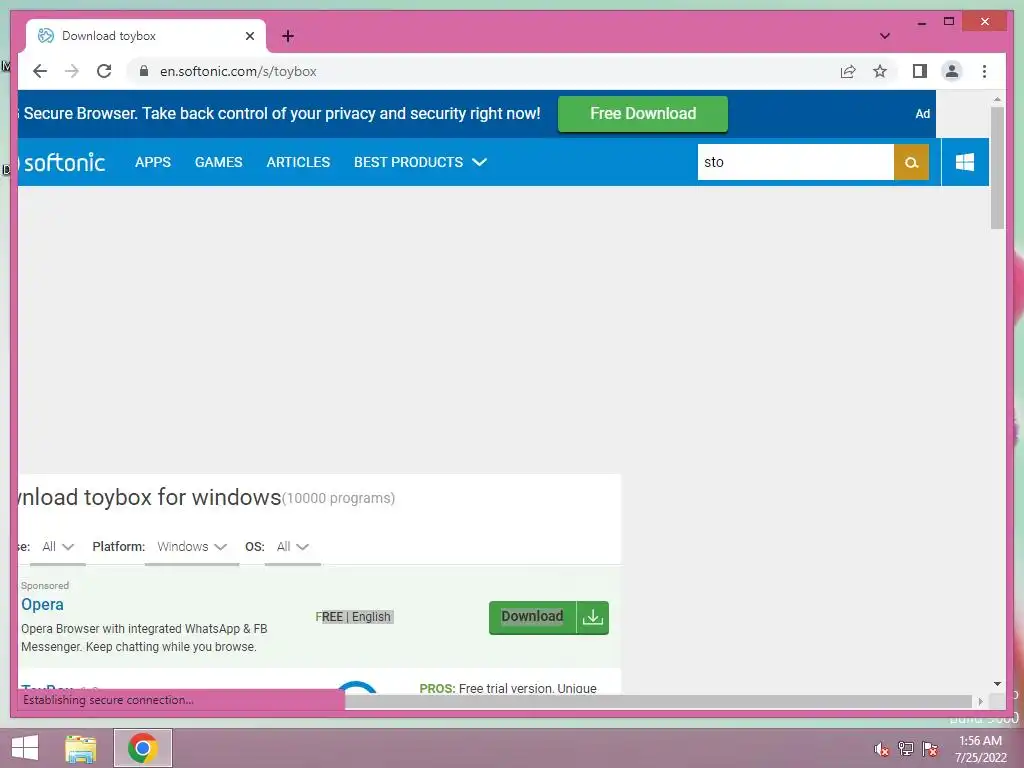Image resolution: width=1024 pixels, height=768 pixels.
Task: Bookmark this page with the star
Action: tap(880, 71)
